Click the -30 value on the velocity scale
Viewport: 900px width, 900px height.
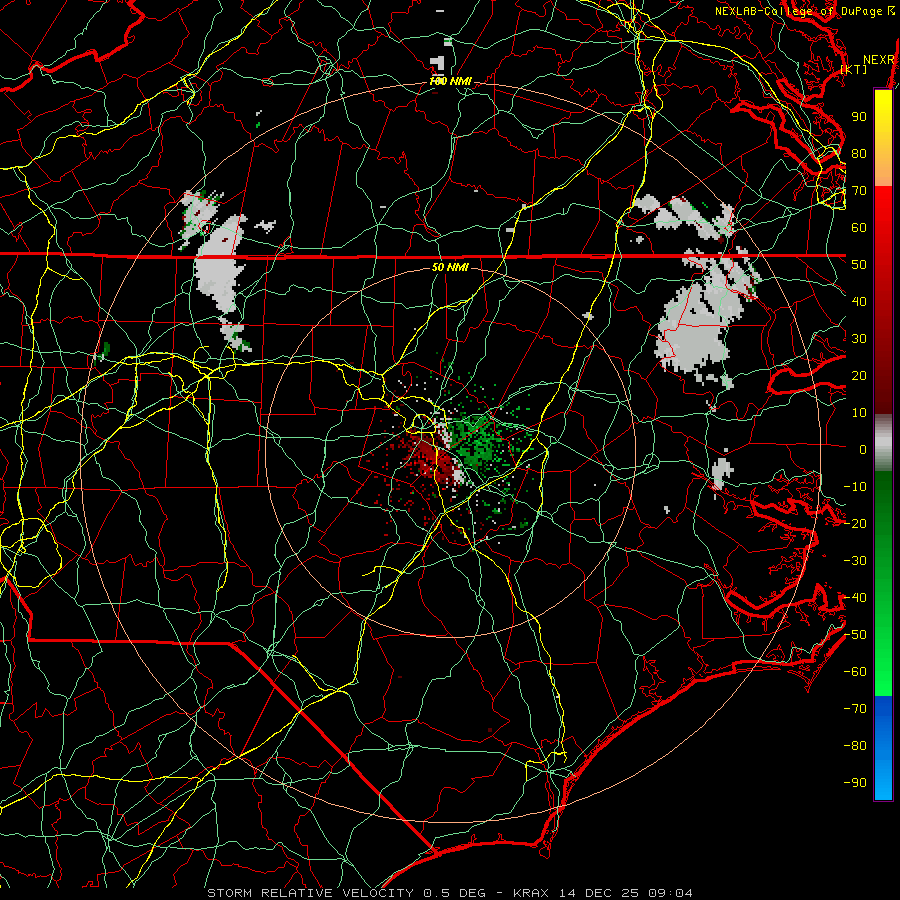point(855,560)
